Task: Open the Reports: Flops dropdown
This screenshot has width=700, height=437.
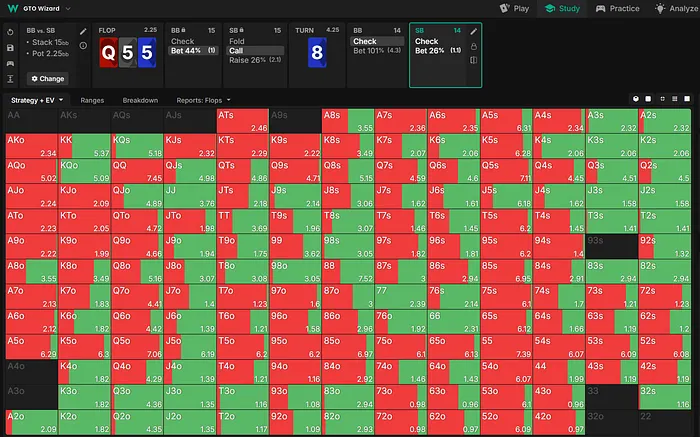Action: pyautogui.click(x=204, y=101)
